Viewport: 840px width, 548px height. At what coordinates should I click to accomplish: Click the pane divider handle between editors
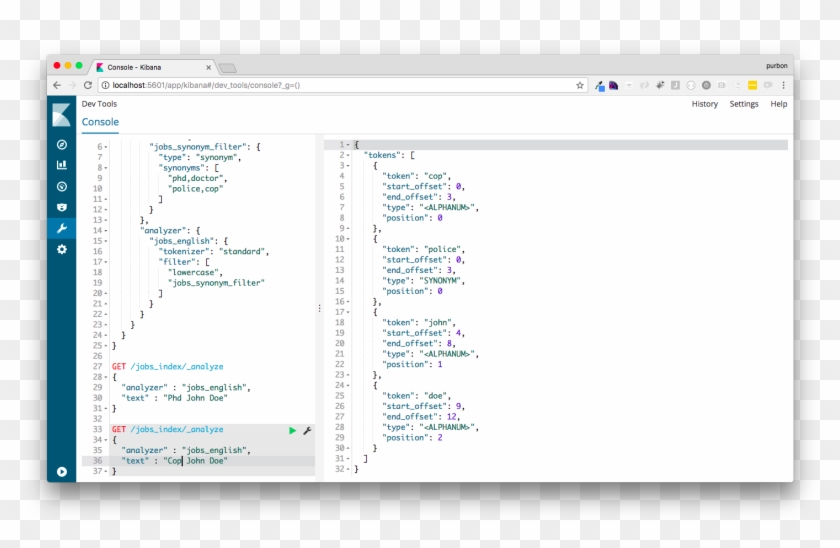click(x=320, y=309)
